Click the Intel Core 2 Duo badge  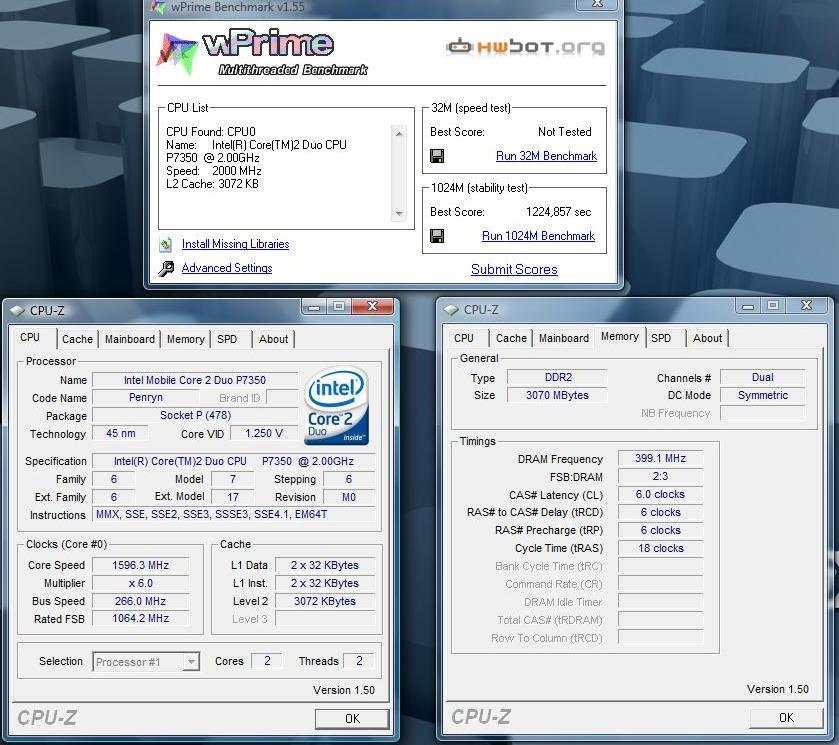(x=337, y=406)
